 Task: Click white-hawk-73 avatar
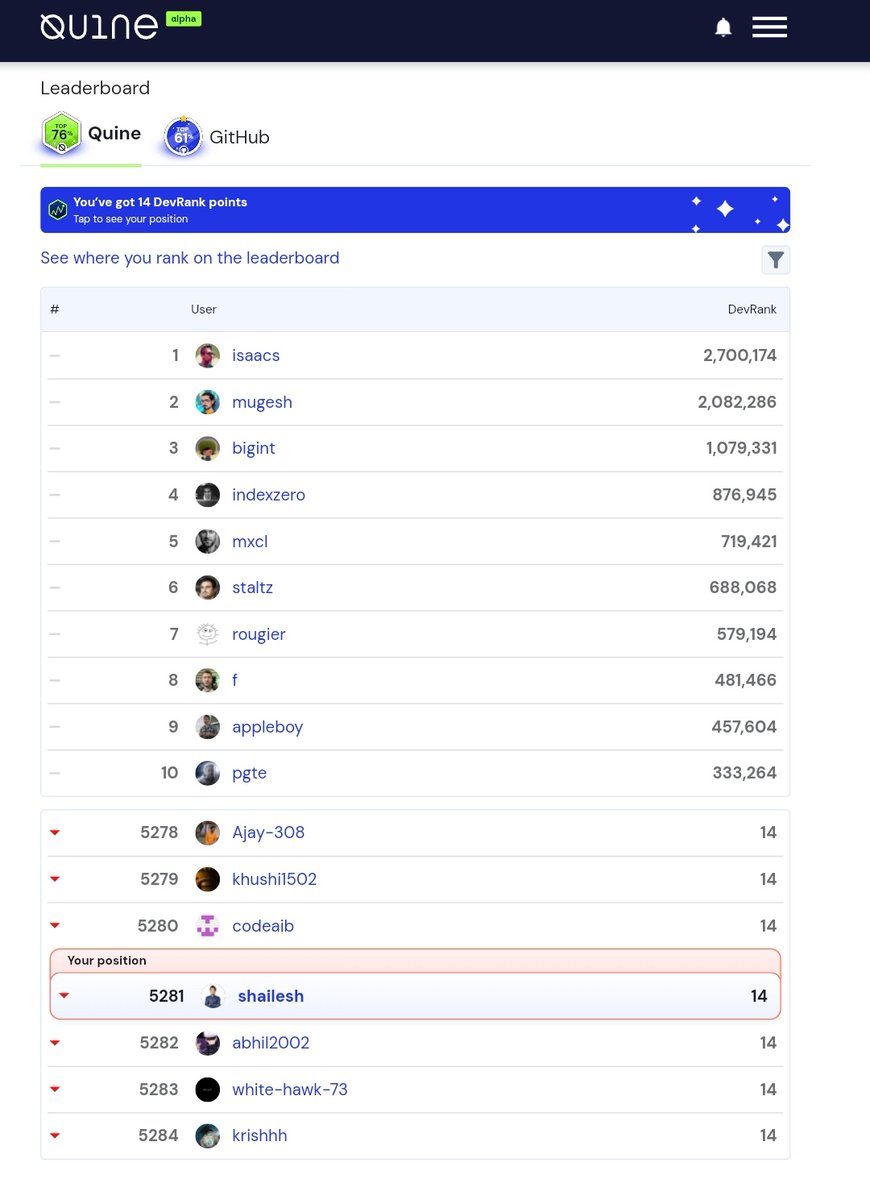point(208,1090)
